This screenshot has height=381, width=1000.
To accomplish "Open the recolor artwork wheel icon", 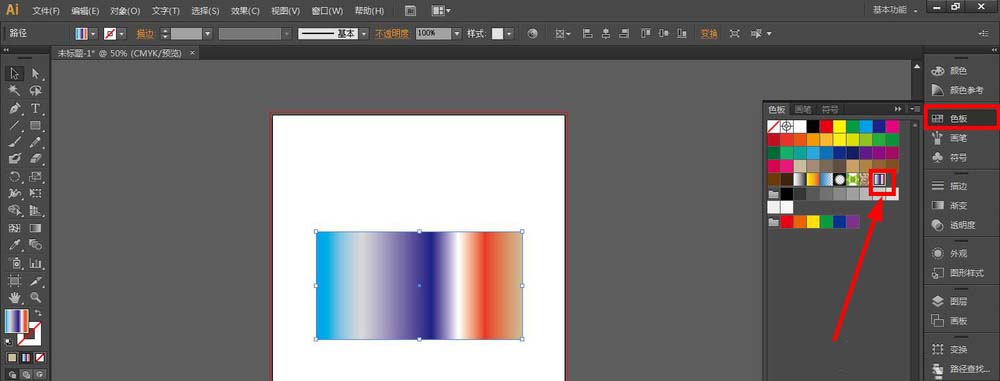I will tap(533, 34).
